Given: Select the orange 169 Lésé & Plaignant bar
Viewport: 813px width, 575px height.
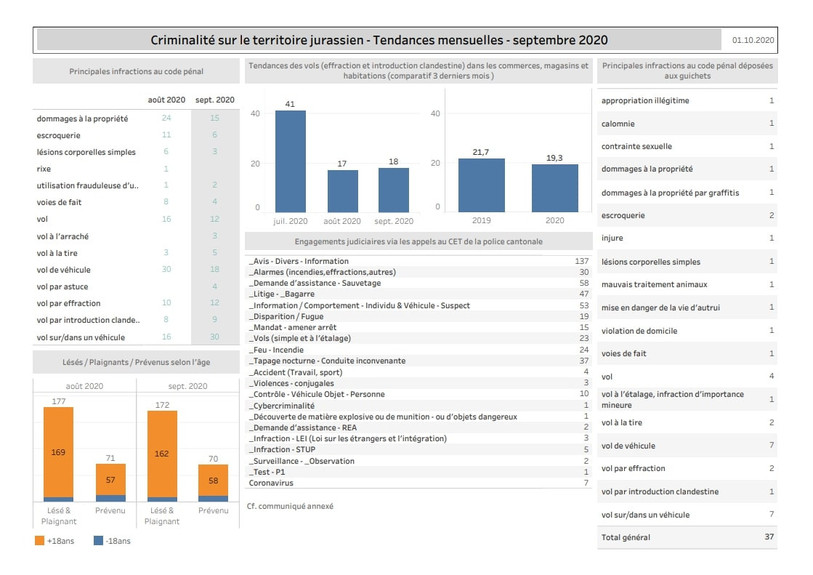Looking at the screenshot, I should click(59, 452).
